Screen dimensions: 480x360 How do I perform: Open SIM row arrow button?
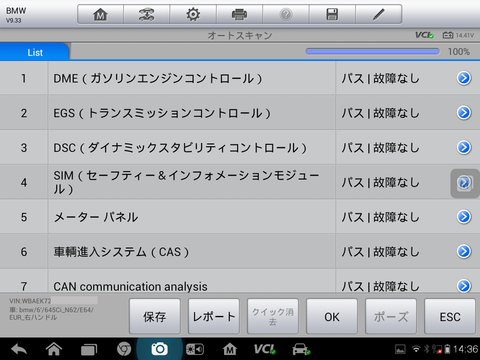tap(464, 182)
